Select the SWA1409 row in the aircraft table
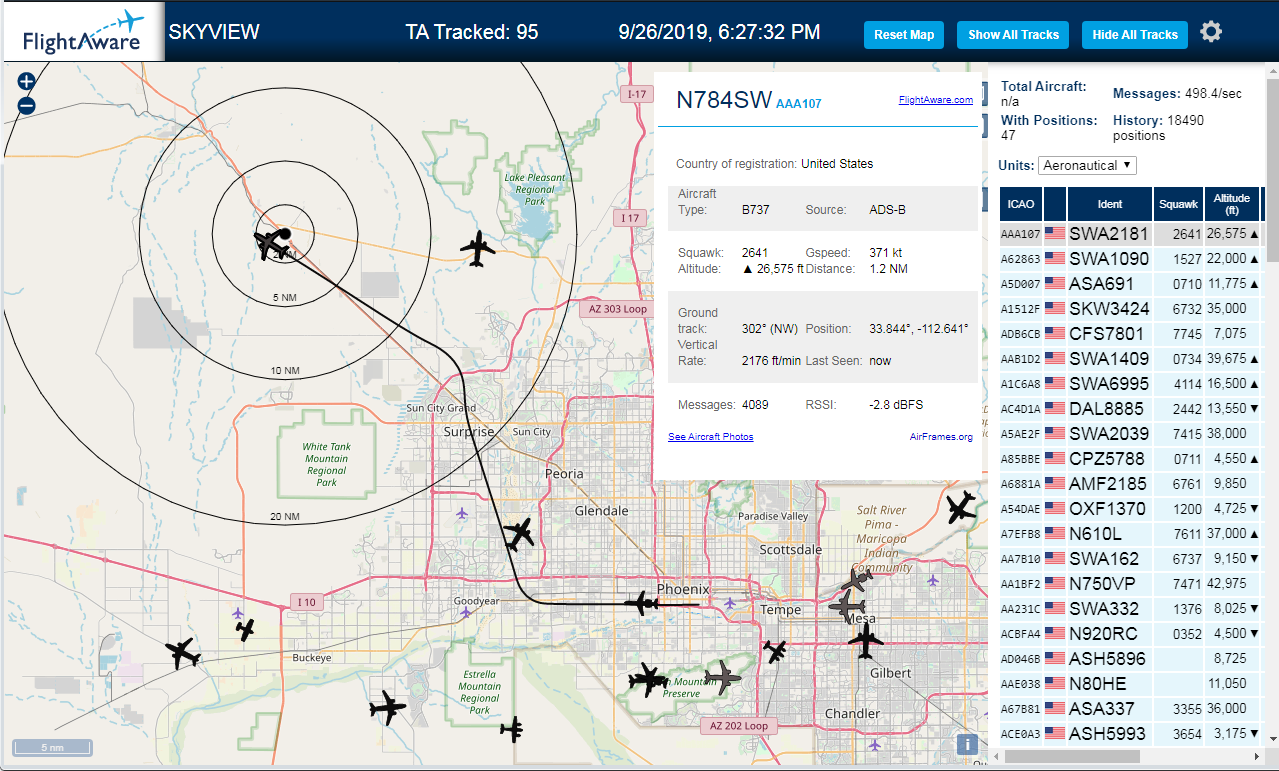This screenshot has height=771, width=1279. tap(1130, 359)
